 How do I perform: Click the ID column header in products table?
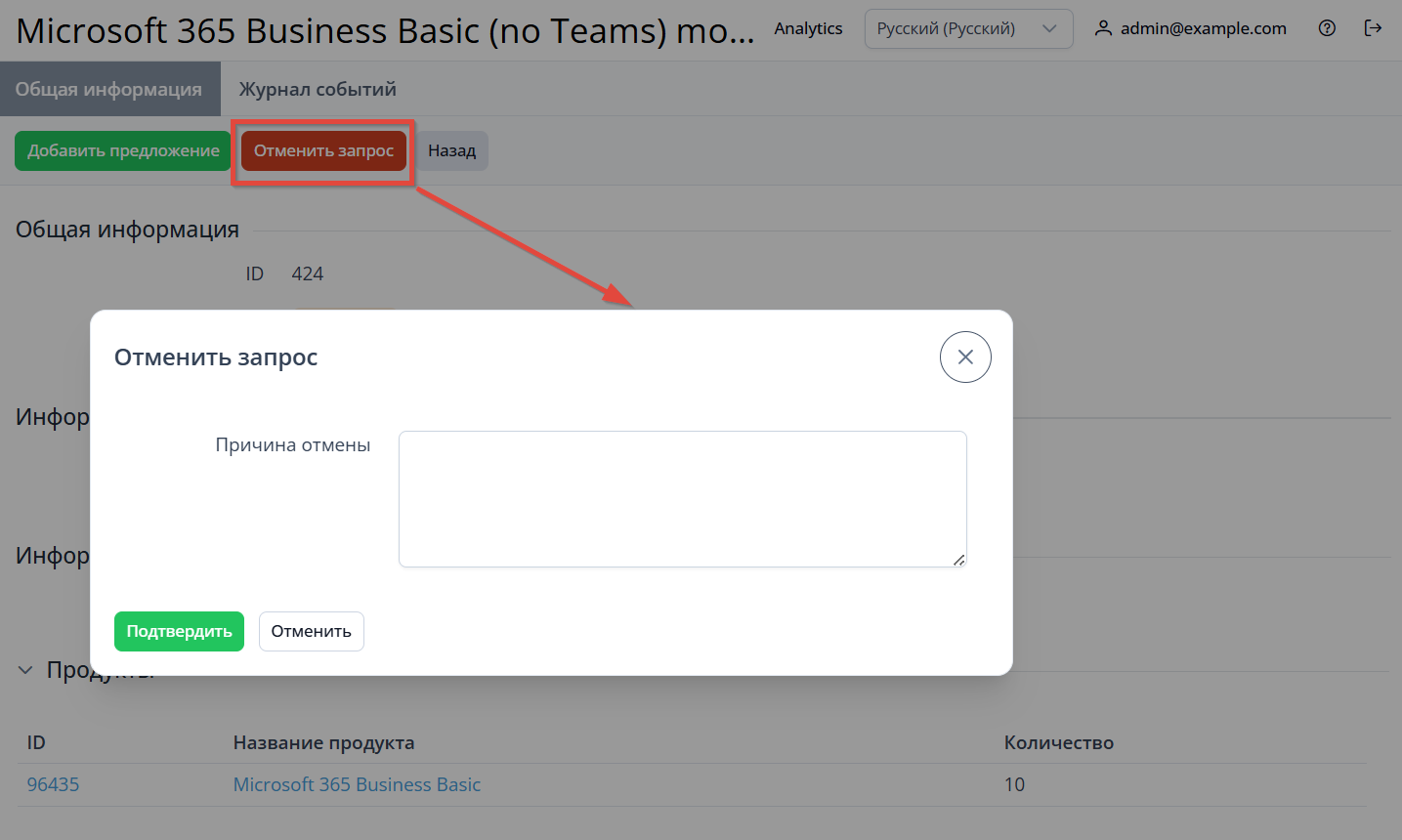coord(36,742)
